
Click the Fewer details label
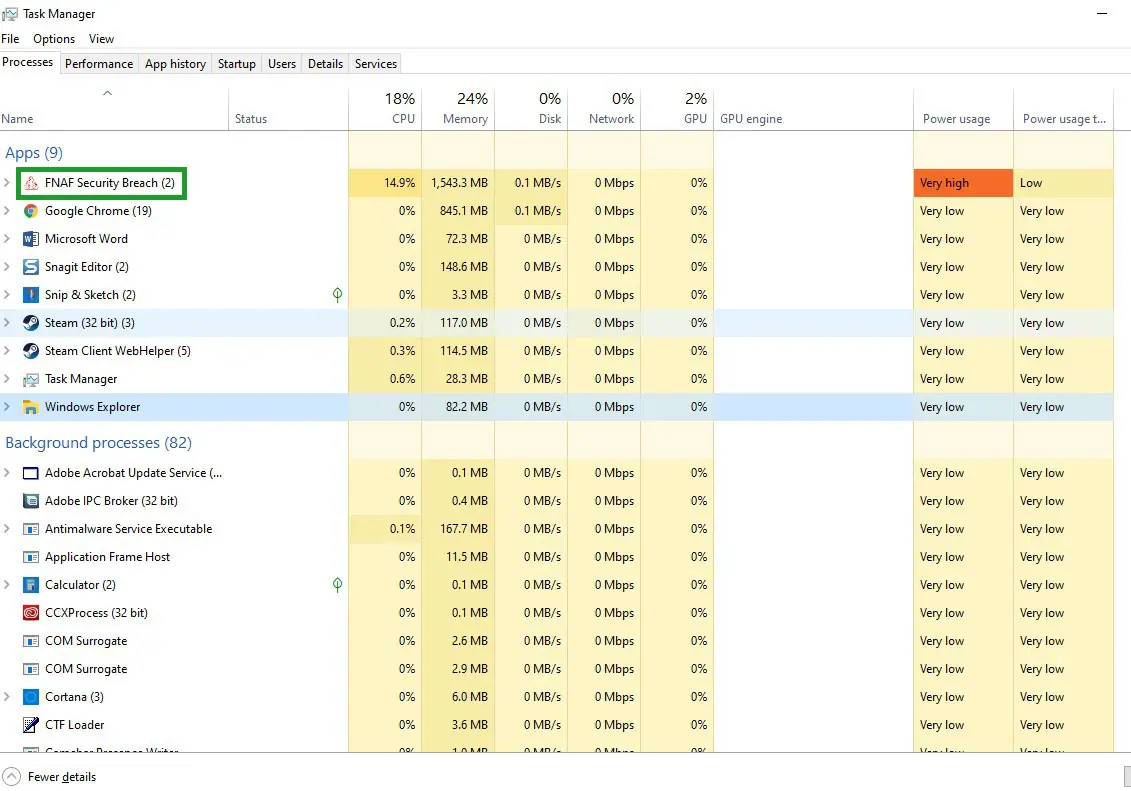click(x=62, y=777)
